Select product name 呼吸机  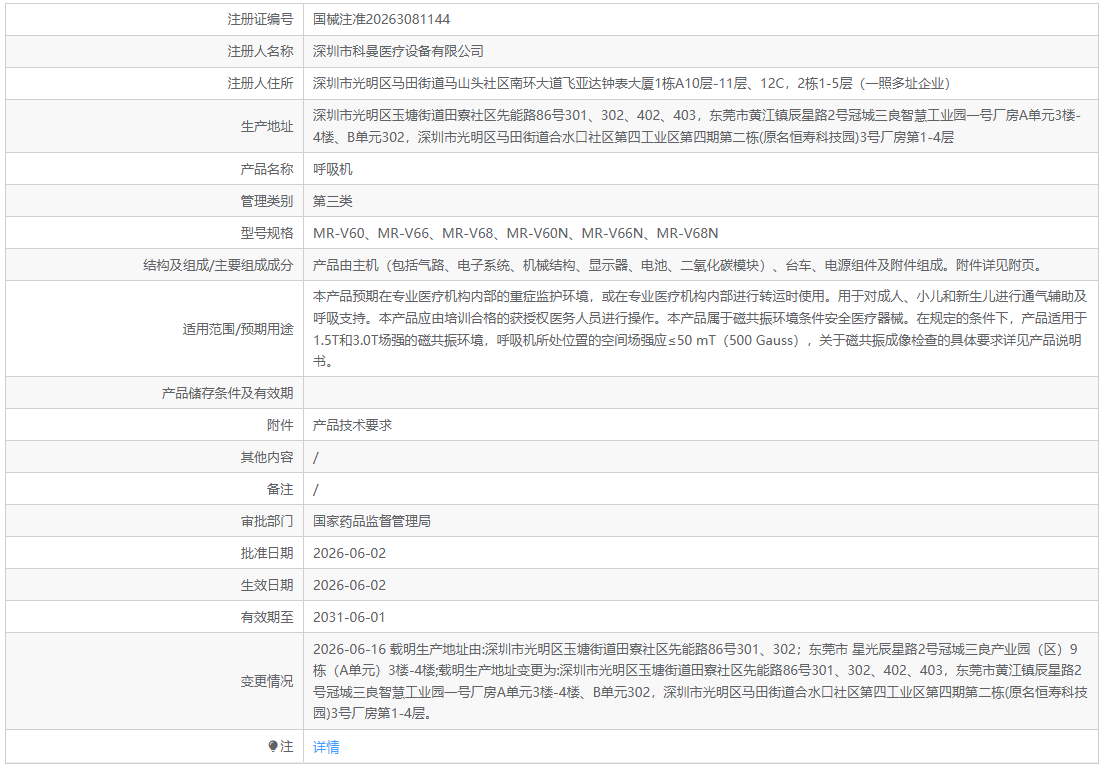coord(332,169)
